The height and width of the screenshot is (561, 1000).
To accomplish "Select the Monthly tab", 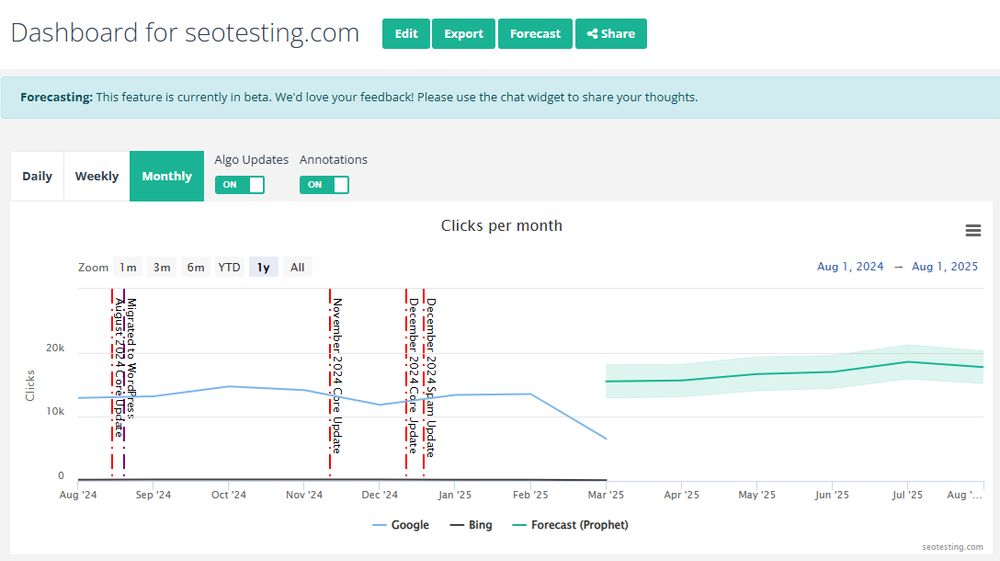I will (166, 176).
